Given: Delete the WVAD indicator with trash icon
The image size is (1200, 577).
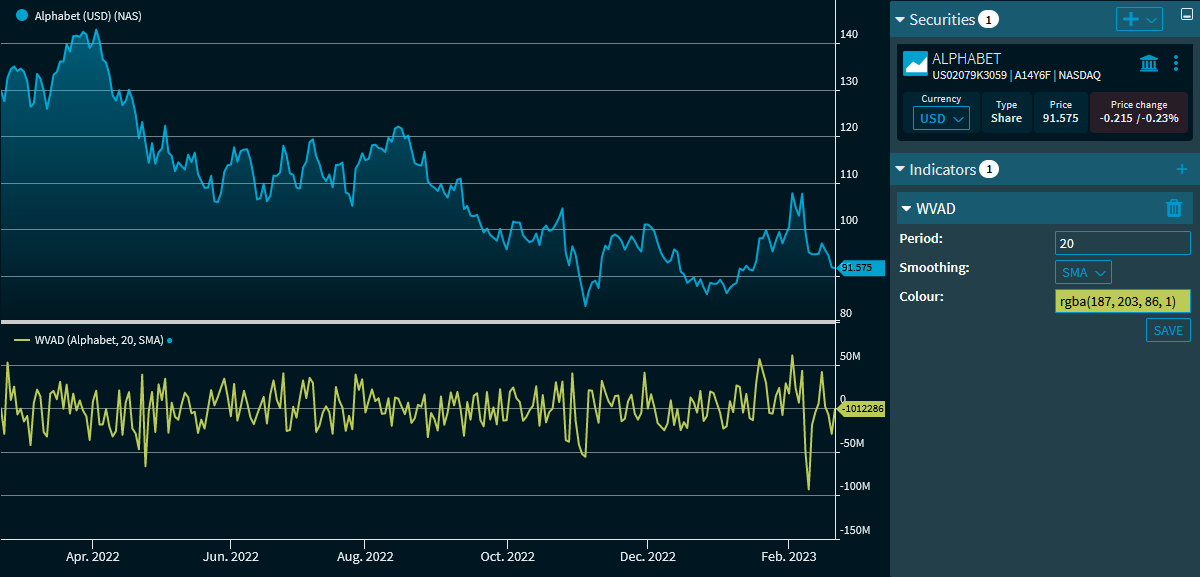Looking at the screenshot, I should pos(1174,208).
